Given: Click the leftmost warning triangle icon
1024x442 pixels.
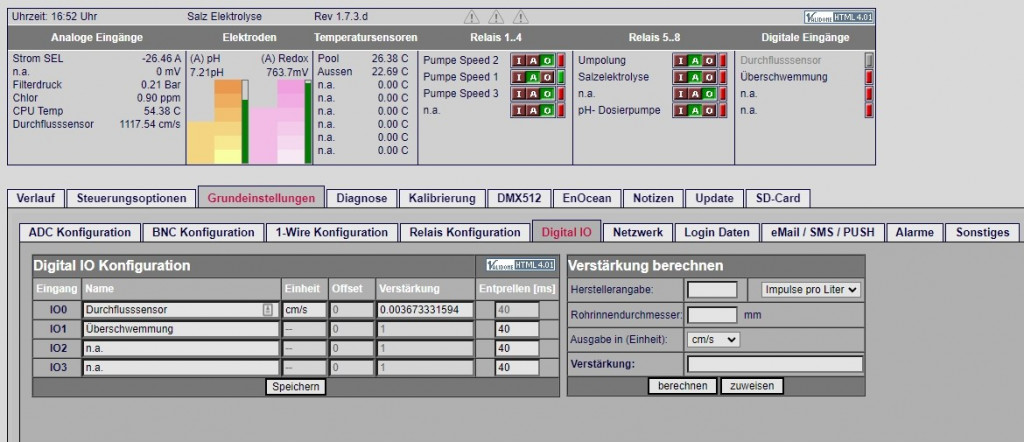Looking at the screenshot, I should pos(472,17).
